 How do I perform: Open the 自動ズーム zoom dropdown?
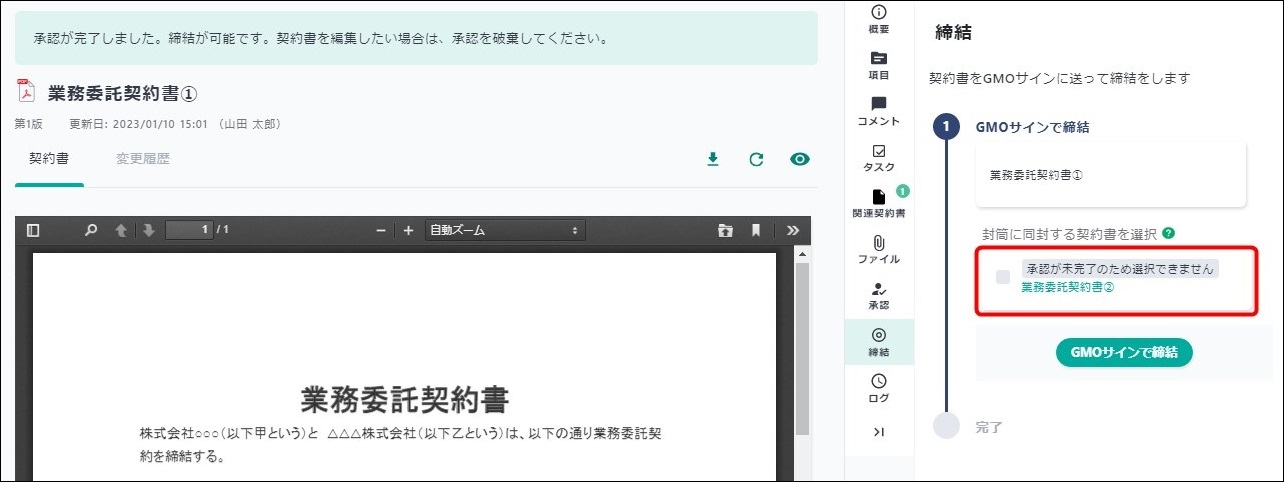[x=504, y=230]
